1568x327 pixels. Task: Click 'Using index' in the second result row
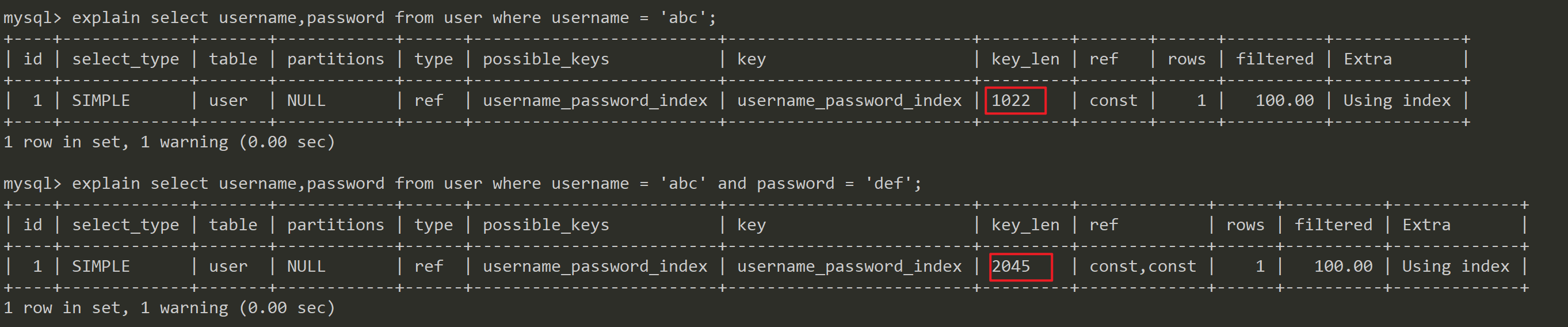pos(1455,266)
